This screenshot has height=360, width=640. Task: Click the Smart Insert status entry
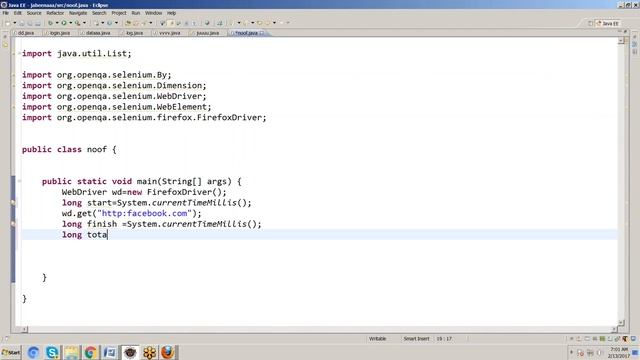tap(416, 339)
